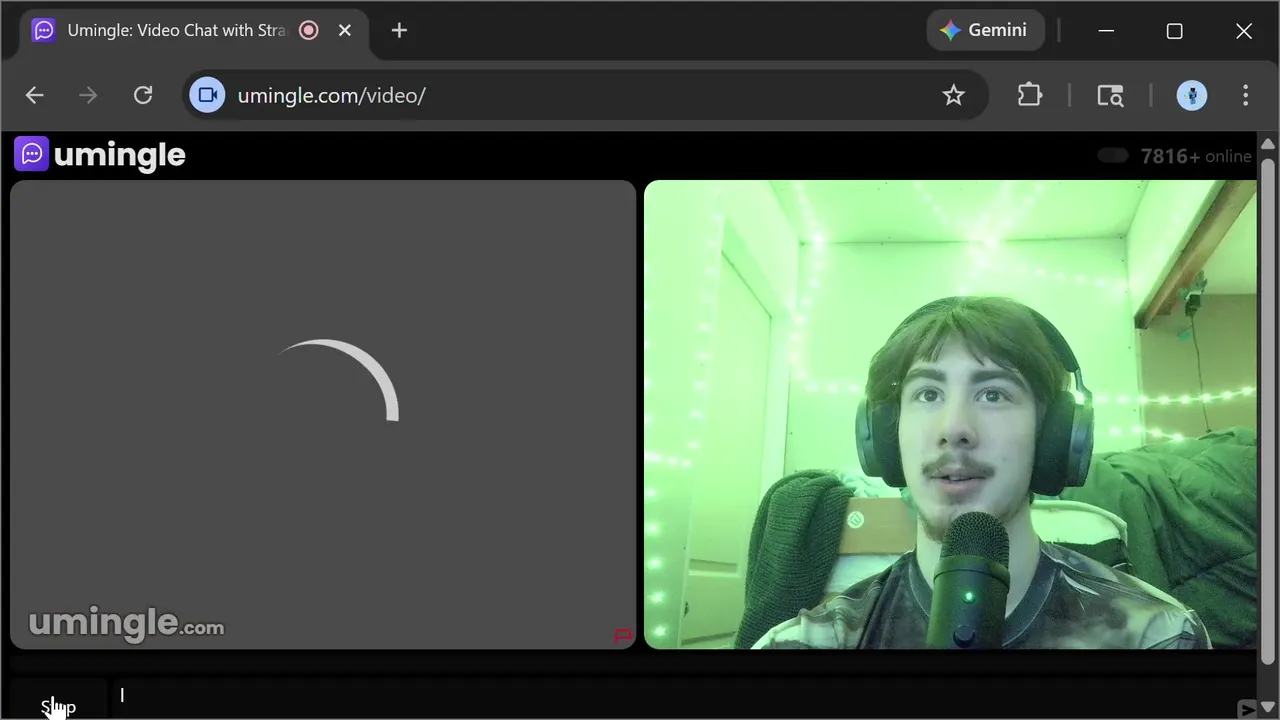This screenshot has width=1280, height=720.
Task: Minimize the Chrome window
Action: (x=1106, y=31)
